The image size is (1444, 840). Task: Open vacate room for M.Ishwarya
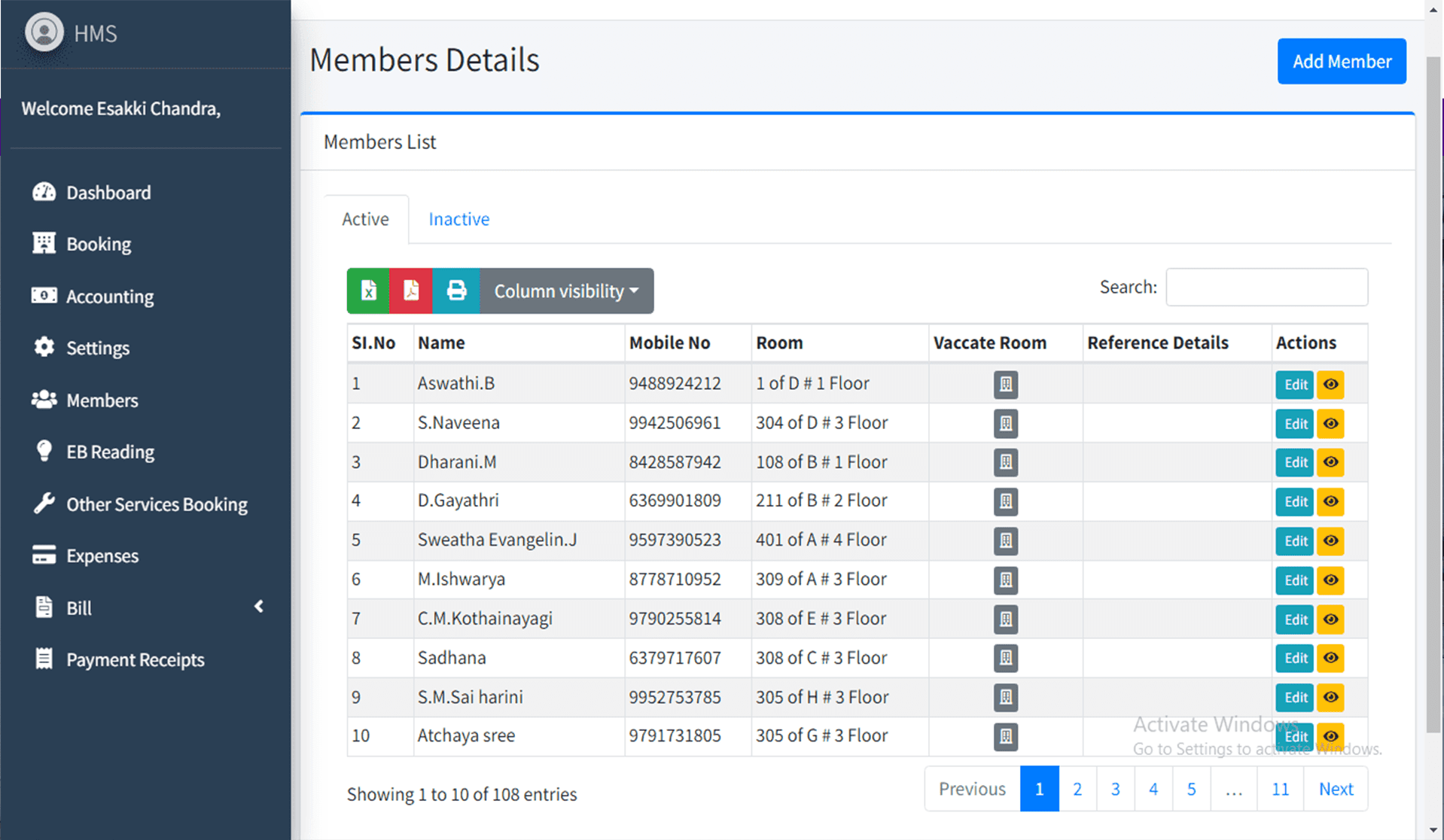[1005, 580]
